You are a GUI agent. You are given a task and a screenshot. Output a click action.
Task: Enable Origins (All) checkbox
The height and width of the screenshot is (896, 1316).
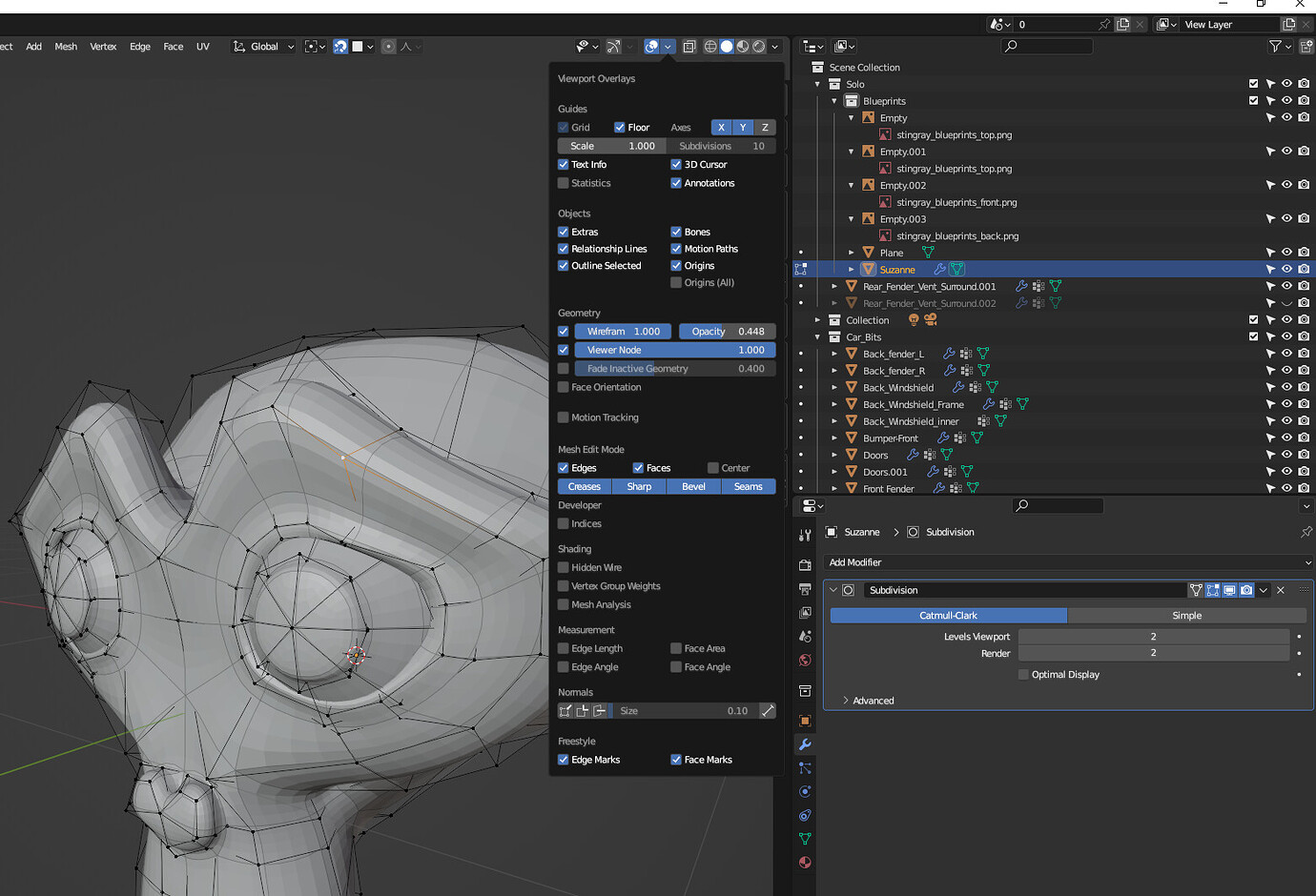(x=676, y=282)
